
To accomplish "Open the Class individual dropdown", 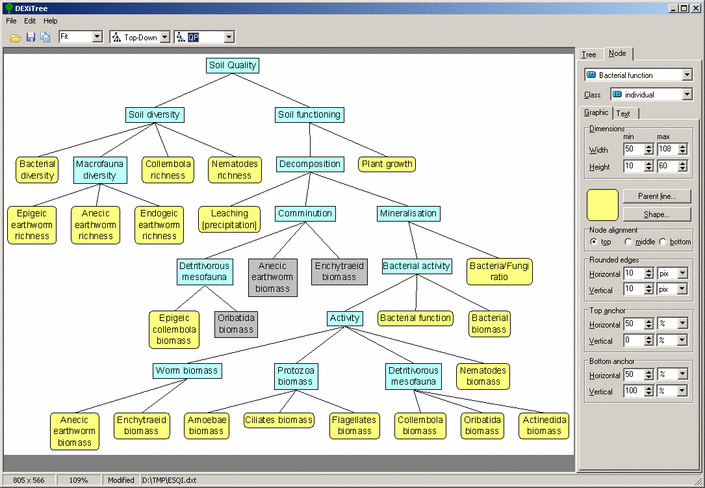I will (x=687, y=94).
